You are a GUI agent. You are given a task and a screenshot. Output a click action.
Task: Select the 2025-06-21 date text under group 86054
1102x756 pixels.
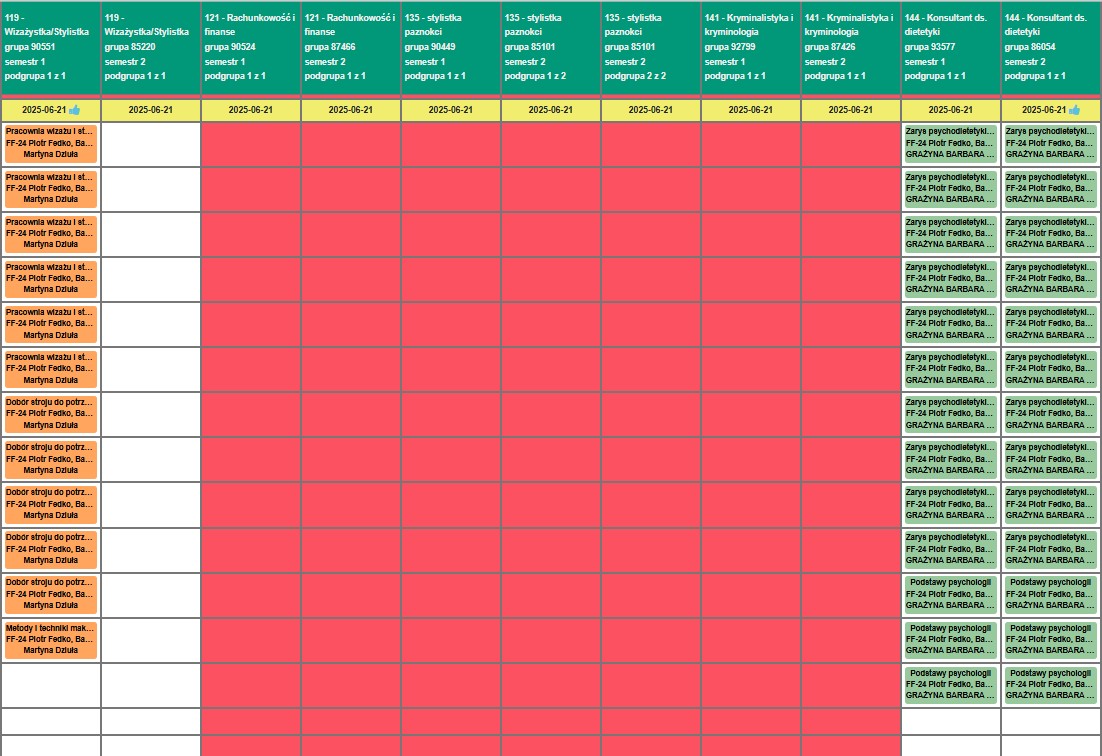[1044, 110]
